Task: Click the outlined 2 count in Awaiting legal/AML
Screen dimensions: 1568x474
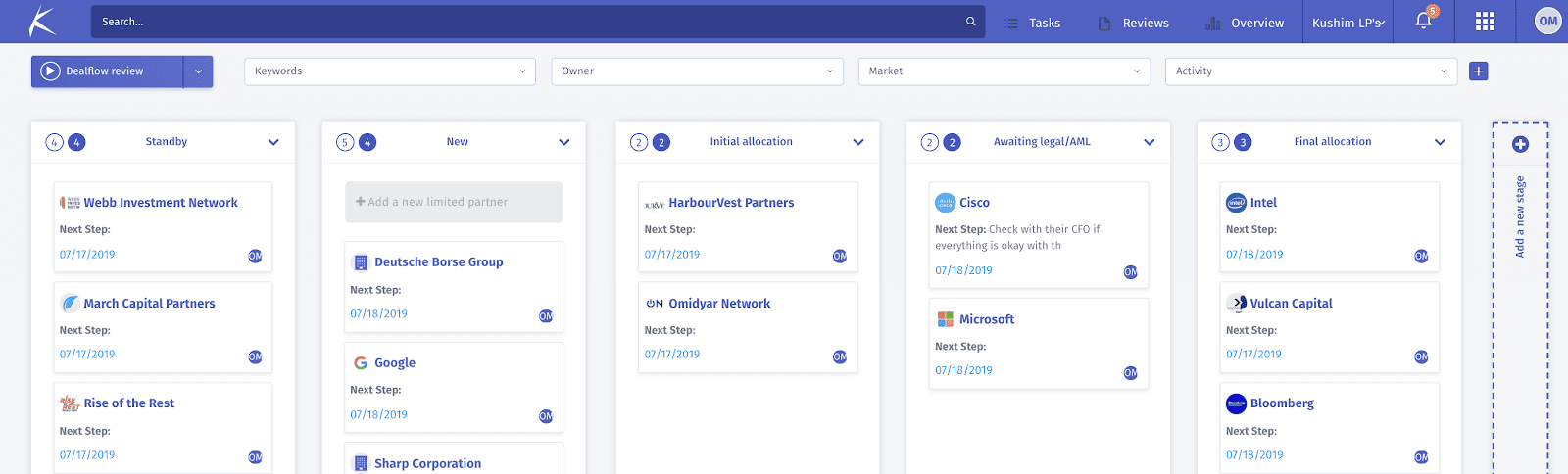Action: 930,143
